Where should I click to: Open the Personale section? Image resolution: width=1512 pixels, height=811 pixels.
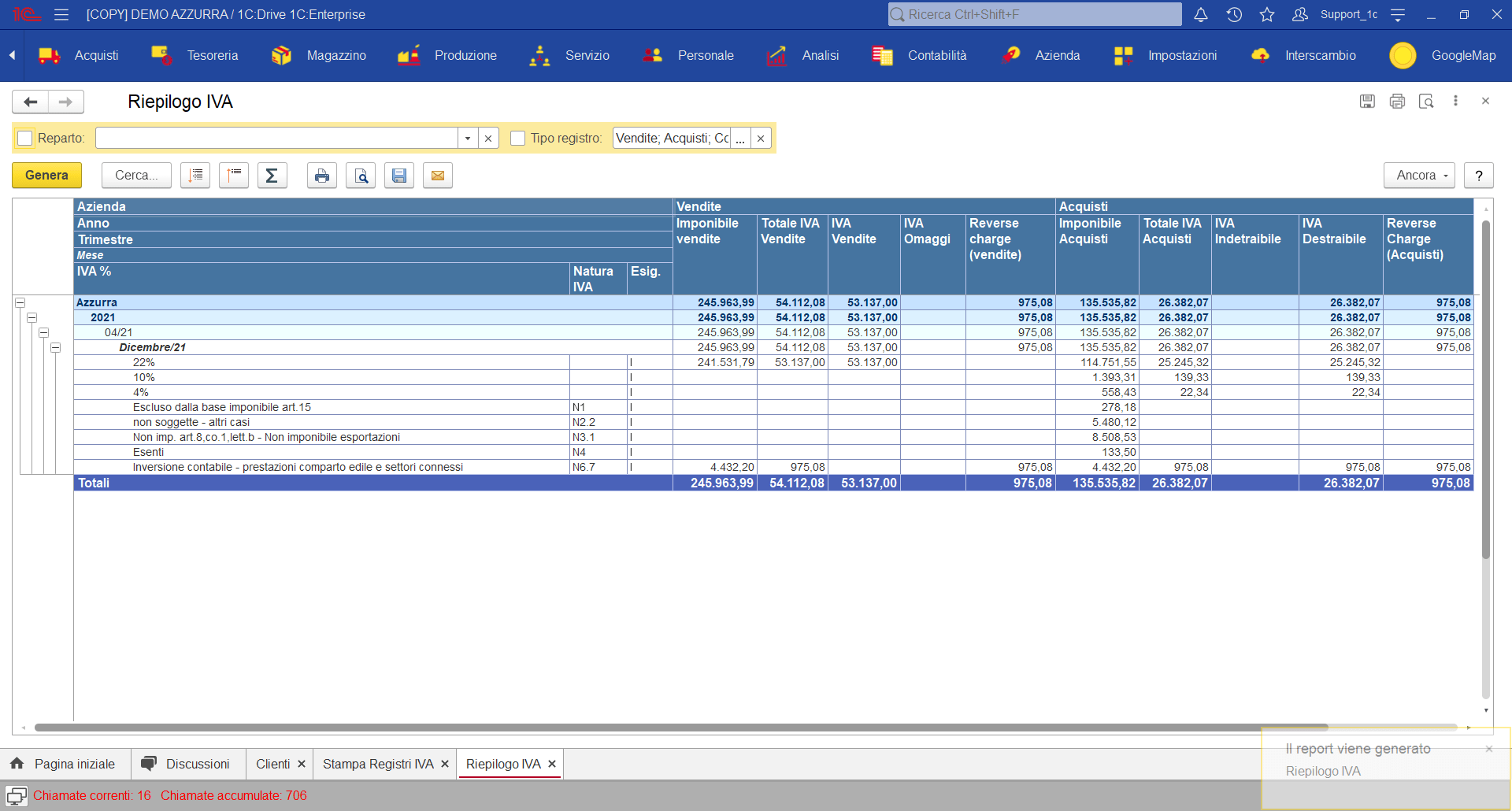pyautogui.click(x=687, y=55)
